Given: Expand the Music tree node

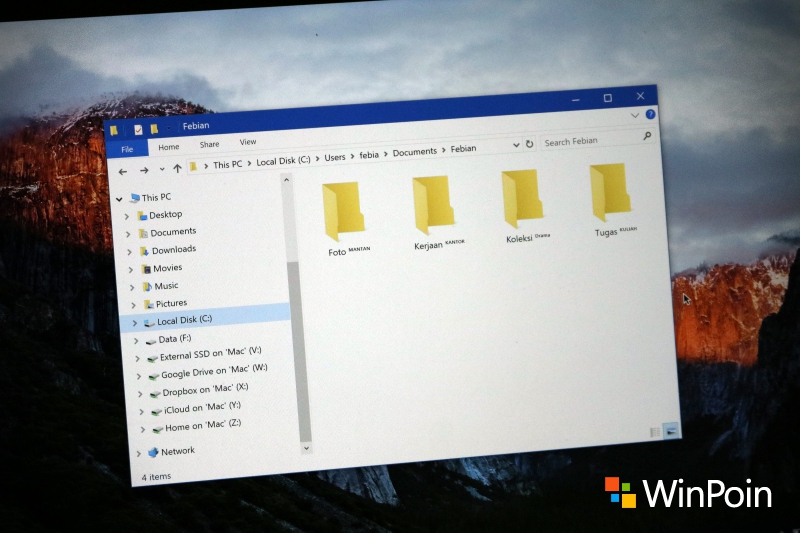Looking at the screenshot, I should click(x=132, y=288).
